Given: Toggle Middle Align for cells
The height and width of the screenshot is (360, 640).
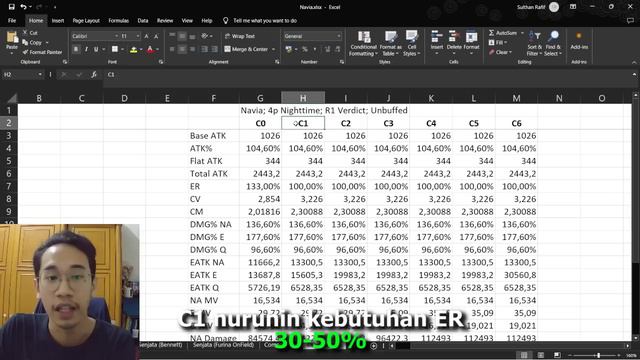Looking at the screenshot, I should coord(182,36).
